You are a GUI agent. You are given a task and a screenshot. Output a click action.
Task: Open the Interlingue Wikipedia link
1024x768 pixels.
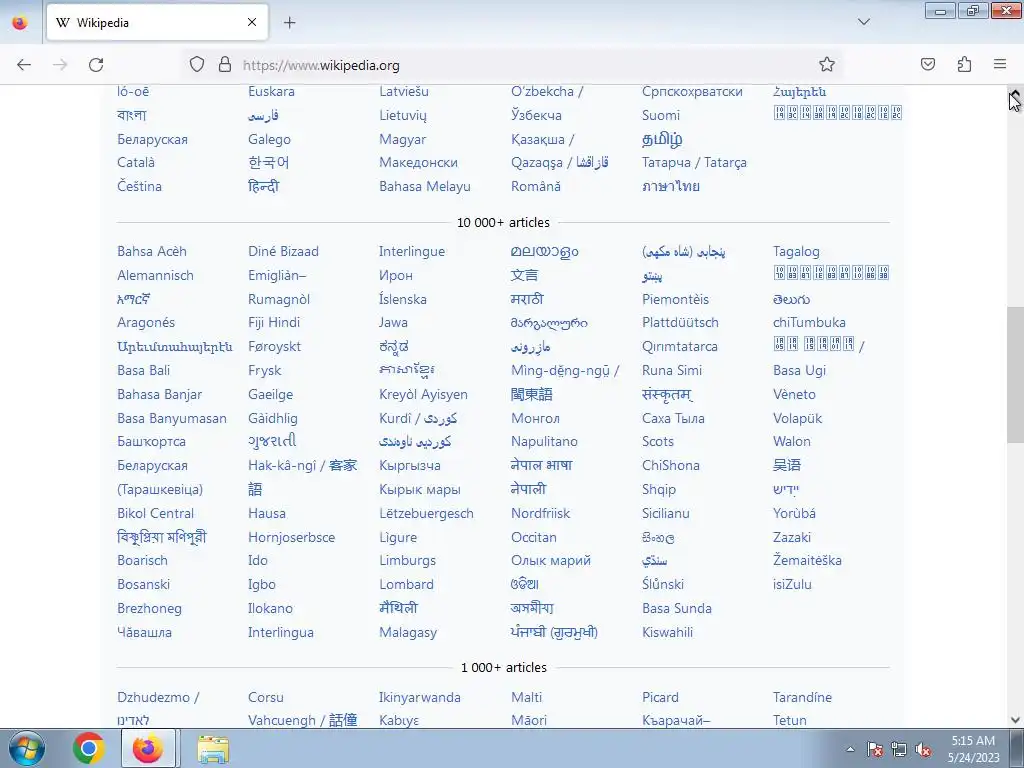coord(411,251)
